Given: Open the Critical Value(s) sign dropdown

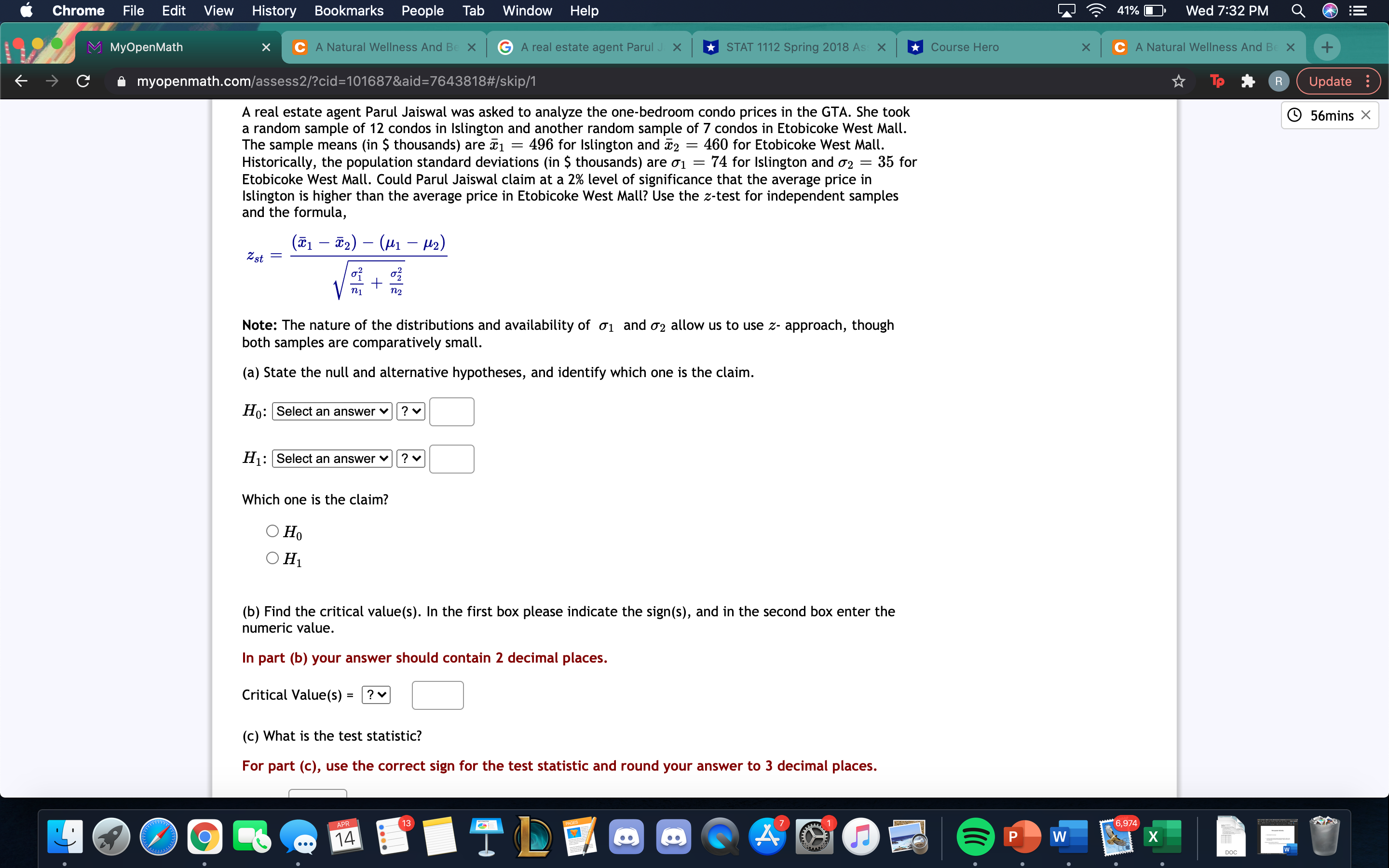Looking at the screenshot, I should click(x=375, y=694).
